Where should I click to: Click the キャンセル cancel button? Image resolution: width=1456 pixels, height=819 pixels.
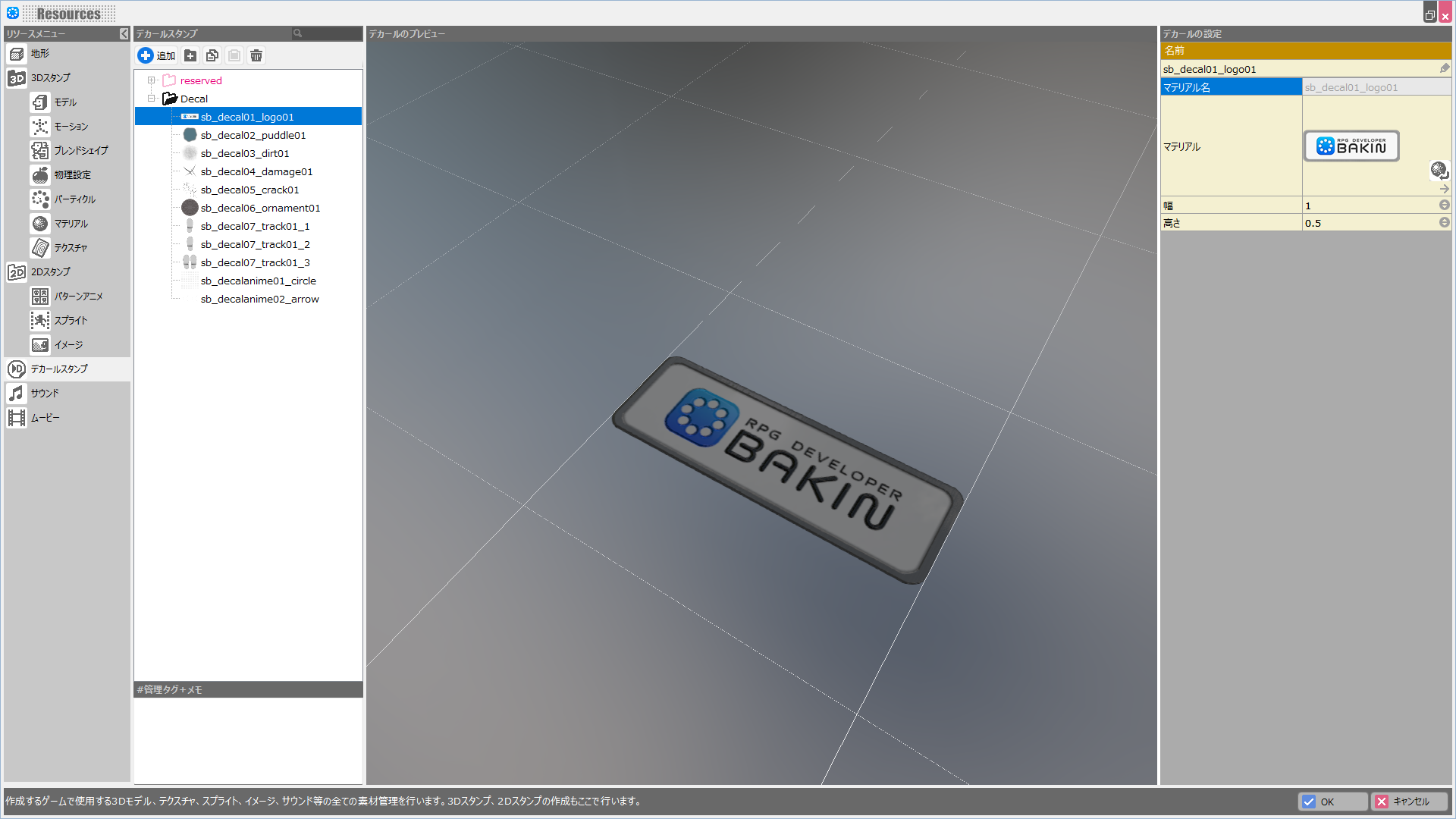coord(1410,802)
